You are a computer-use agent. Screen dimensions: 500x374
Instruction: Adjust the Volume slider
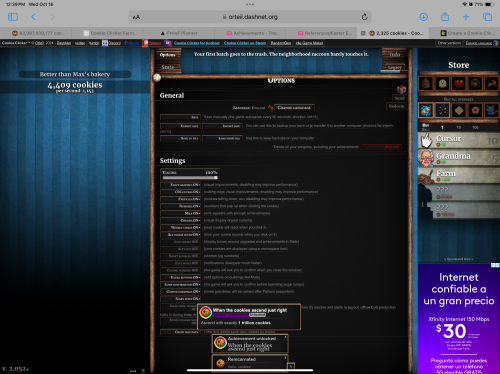pos(190,178)
